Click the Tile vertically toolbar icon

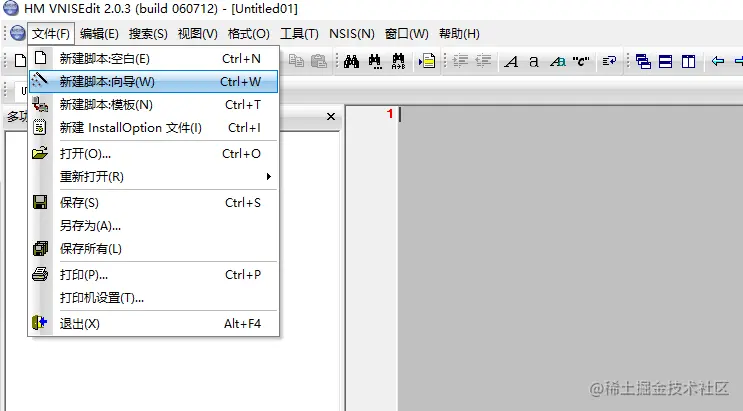pos(688,61)
